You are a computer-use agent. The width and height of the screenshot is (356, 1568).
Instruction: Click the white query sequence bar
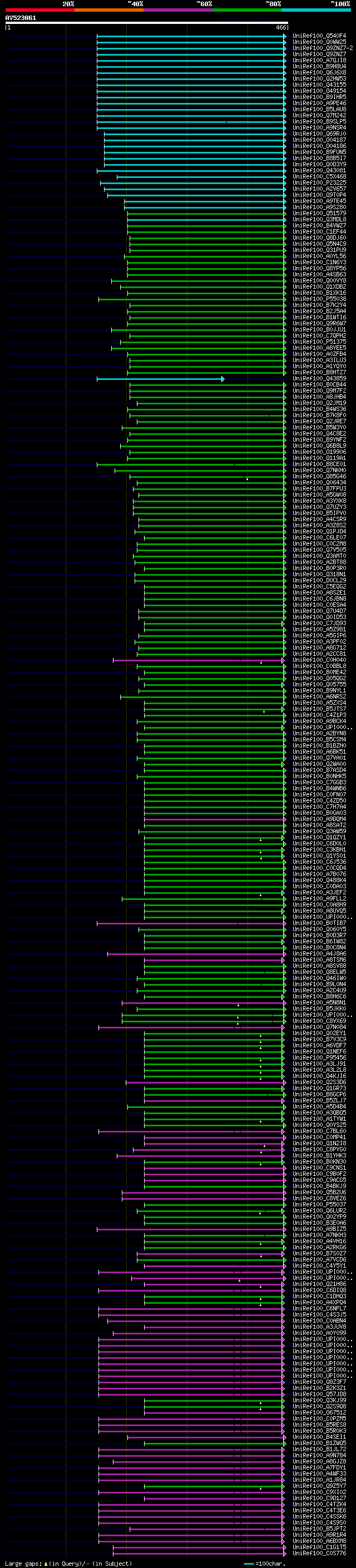pyautogui.click(x=146, y=23)
